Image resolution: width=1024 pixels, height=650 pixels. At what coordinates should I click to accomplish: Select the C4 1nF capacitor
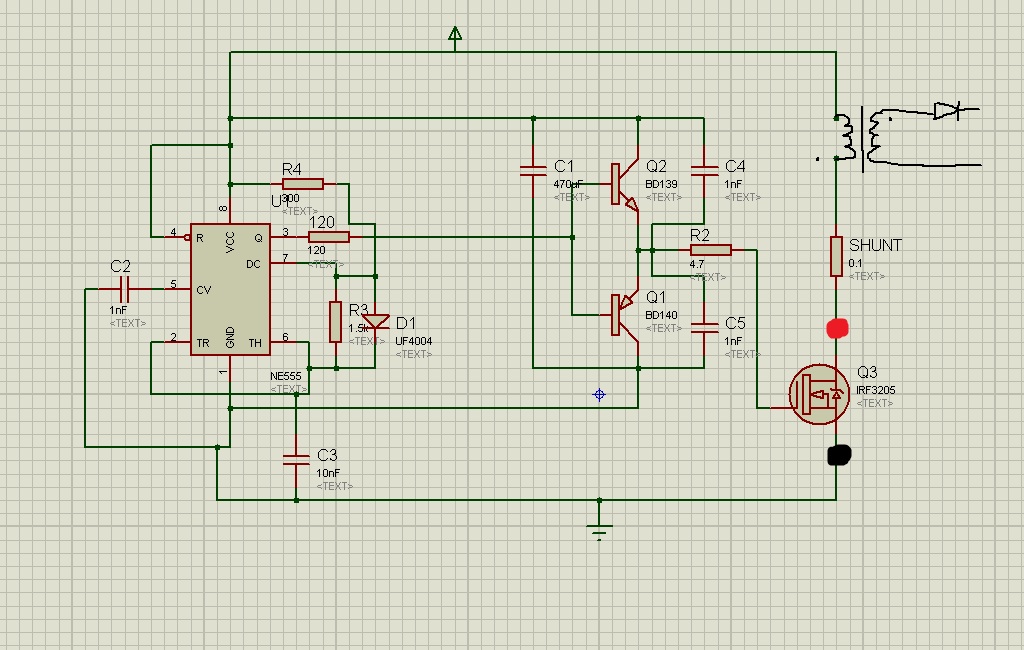pyautogui.click(x=704, y=171)
